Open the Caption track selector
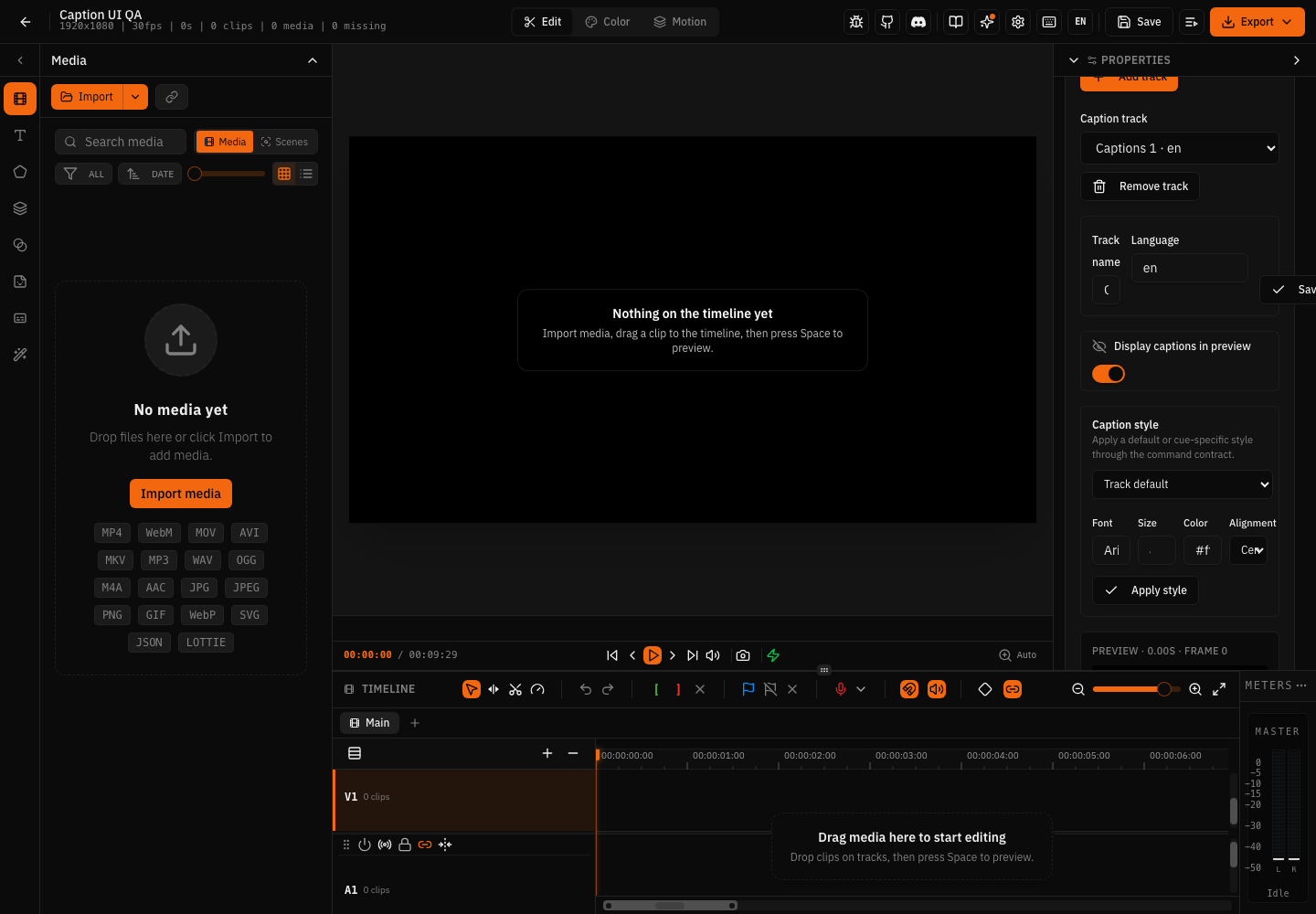This screenshot has width=1316, height=914. coord(1180,148)
